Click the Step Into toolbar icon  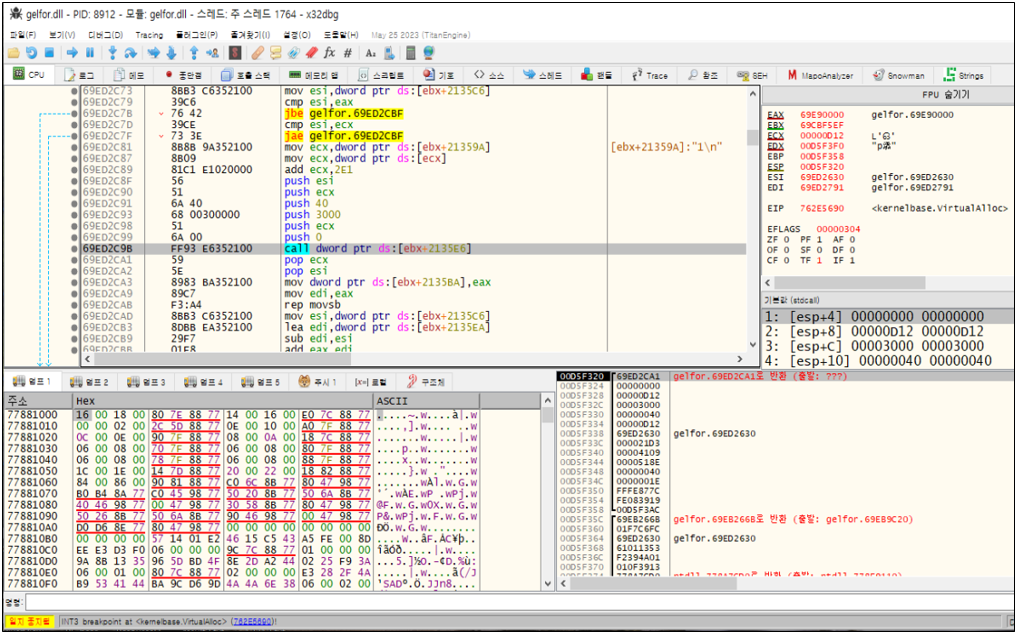tap(112, 52)
